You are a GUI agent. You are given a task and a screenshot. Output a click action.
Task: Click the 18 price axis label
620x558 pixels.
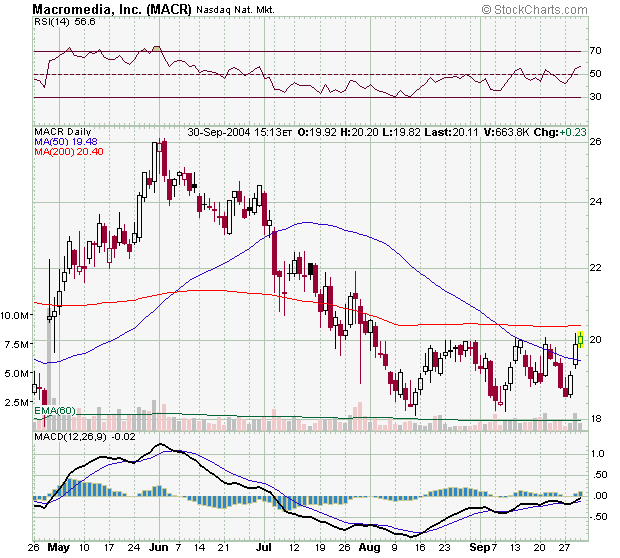tap(595, 419)
